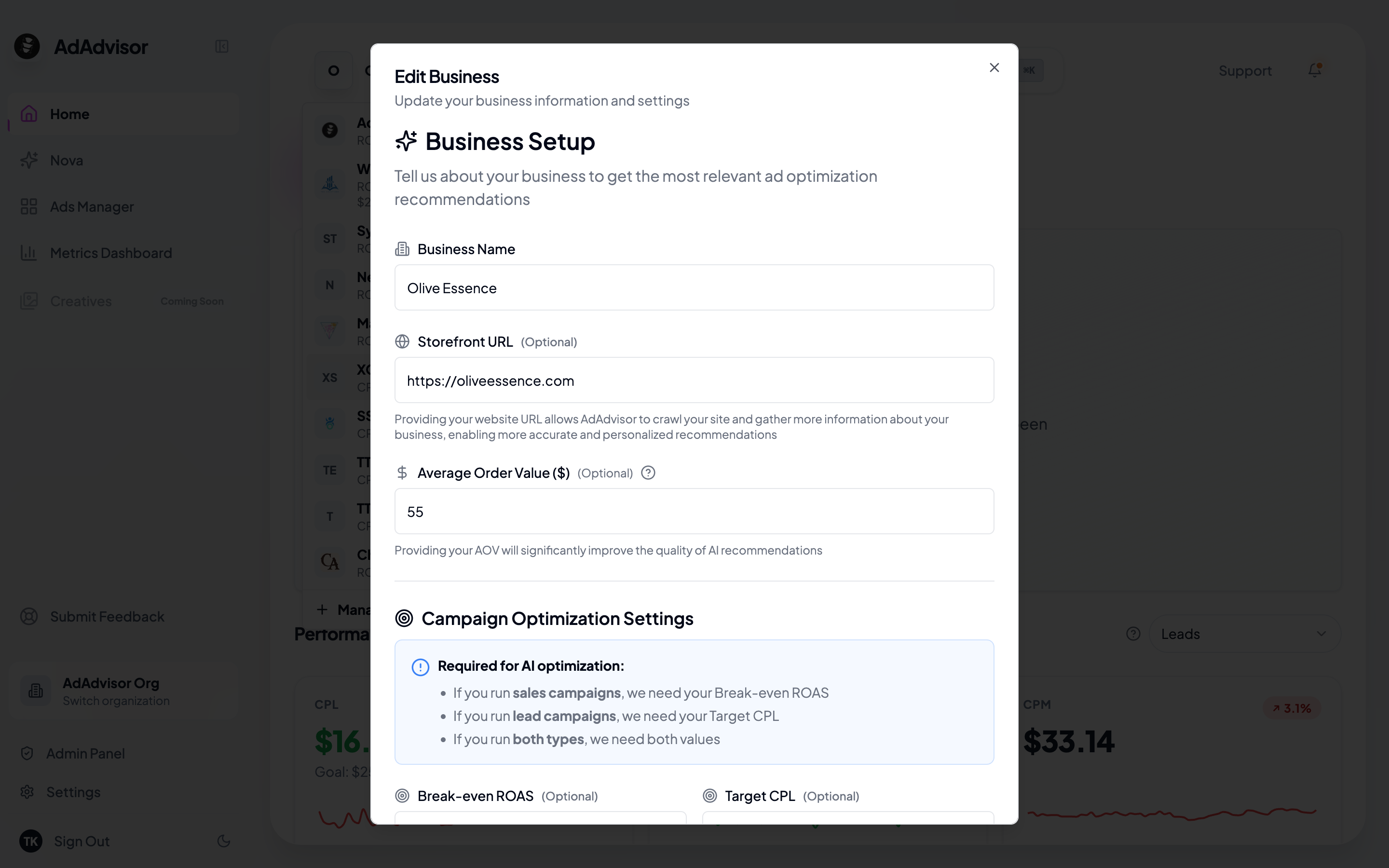Open Metrics Dashboard via the chart icon
1389x868 pixels.
(x=29, y=253)
